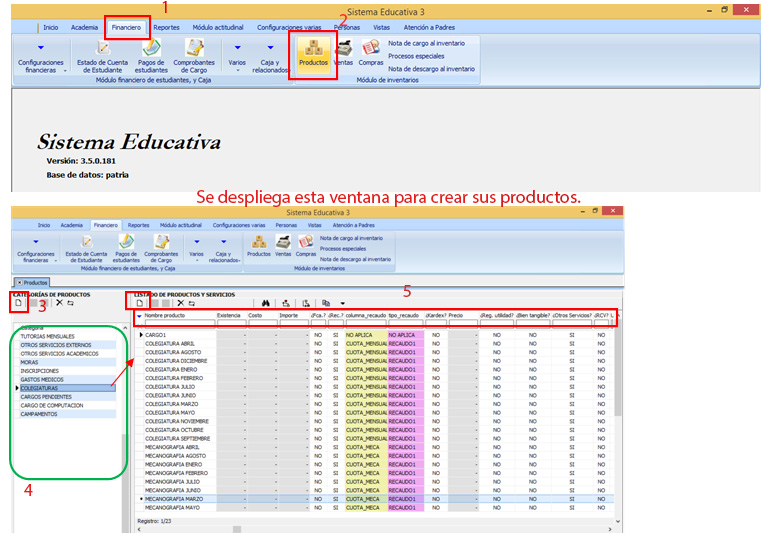Click the copy icon in products toolbar
Viewport: 764px width, 534px height.
coord(326,303)
